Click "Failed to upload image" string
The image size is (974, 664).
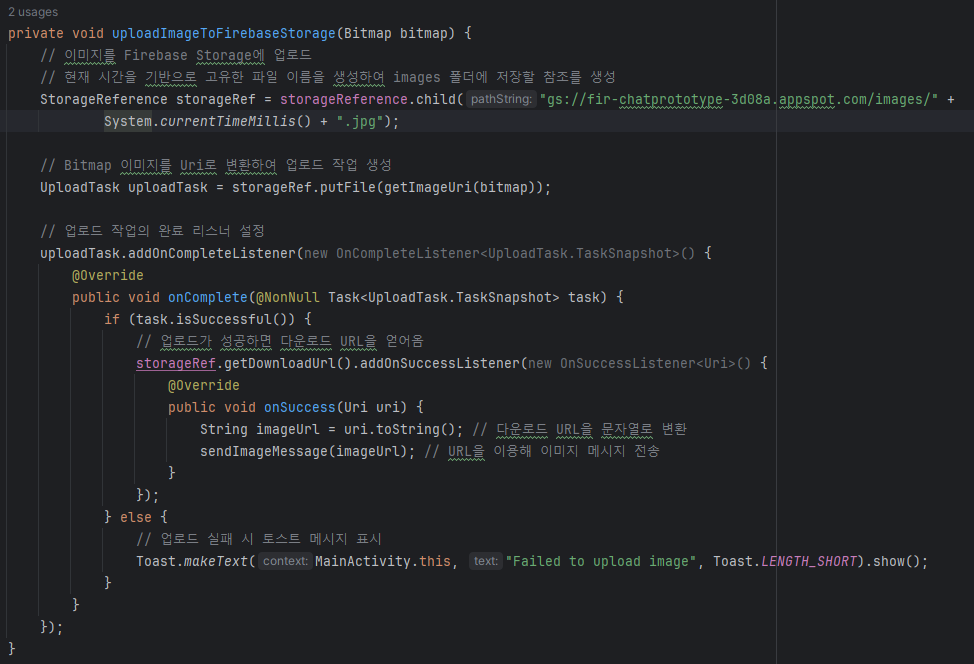[x=601, y=561]
